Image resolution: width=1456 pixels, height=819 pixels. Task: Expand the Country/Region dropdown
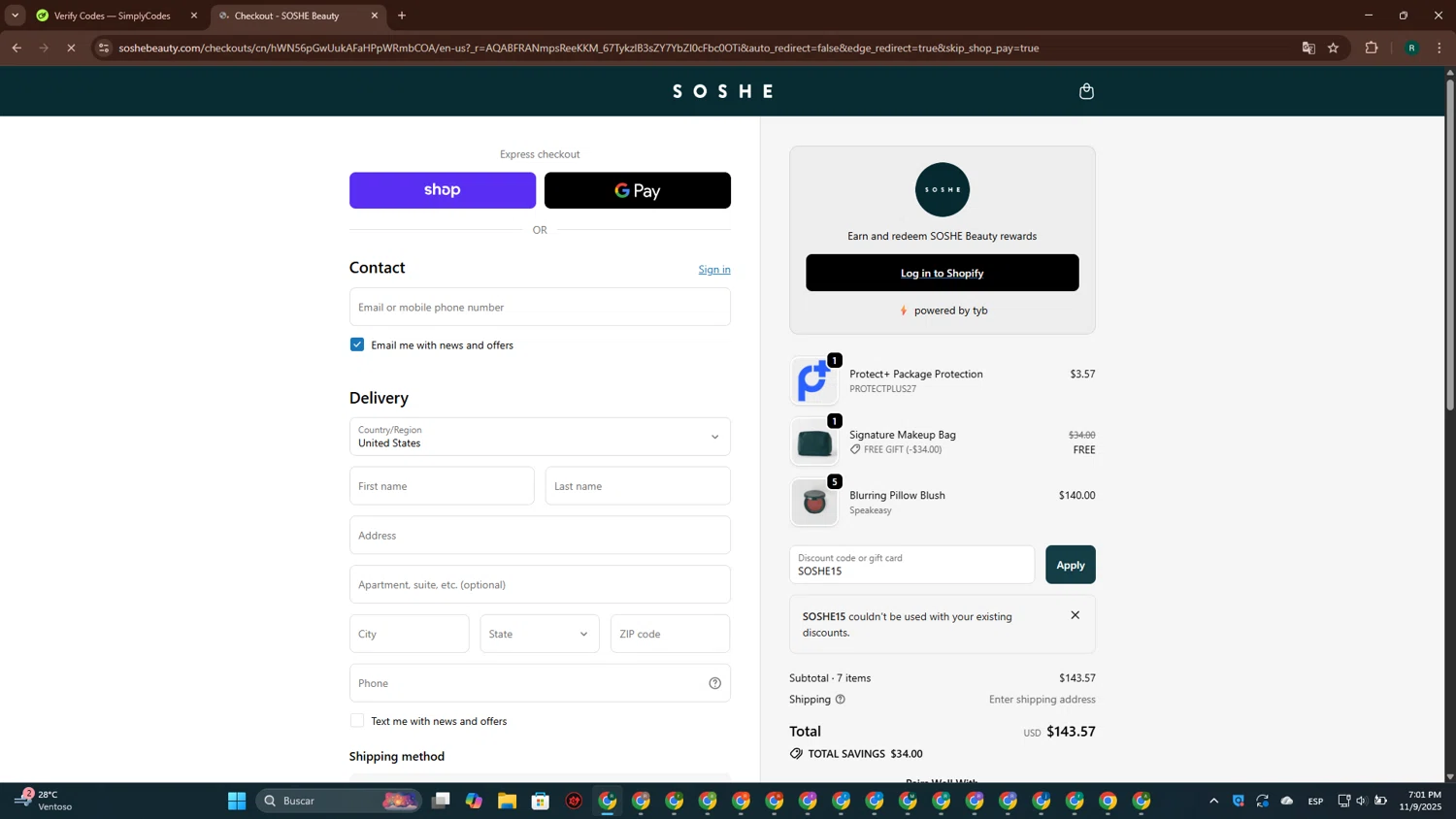pos(540,437)
